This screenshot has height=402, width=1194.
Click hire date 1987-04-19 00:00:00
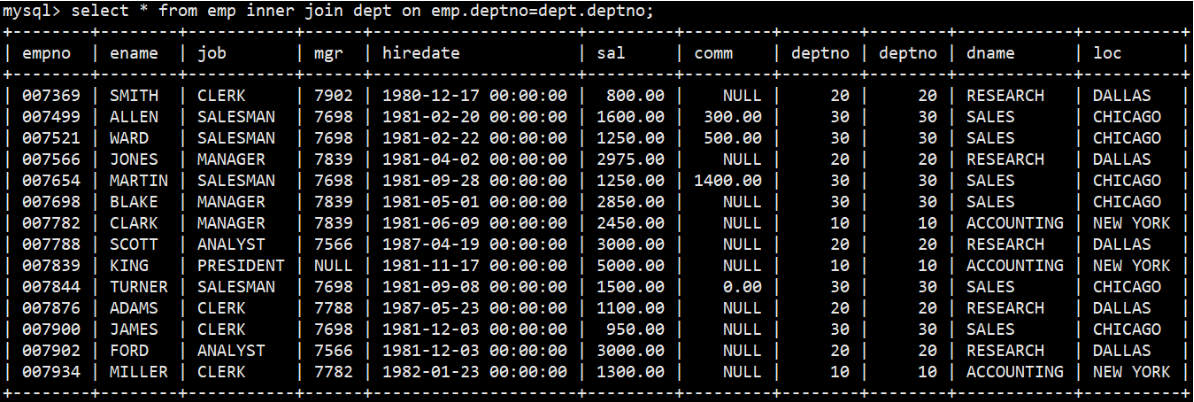[x=474, y=244]
